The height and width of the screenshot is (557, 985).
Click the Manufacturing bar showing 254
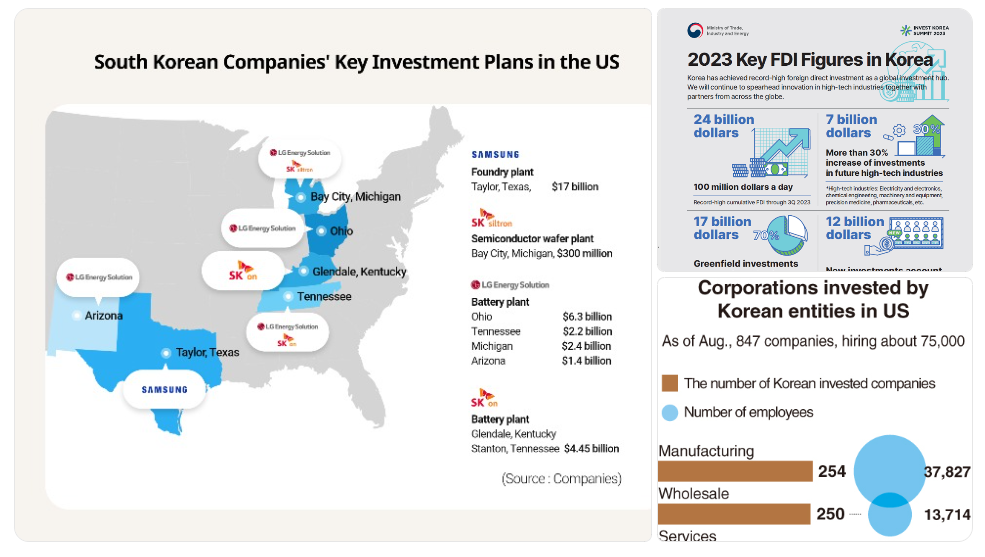point(736,471)
